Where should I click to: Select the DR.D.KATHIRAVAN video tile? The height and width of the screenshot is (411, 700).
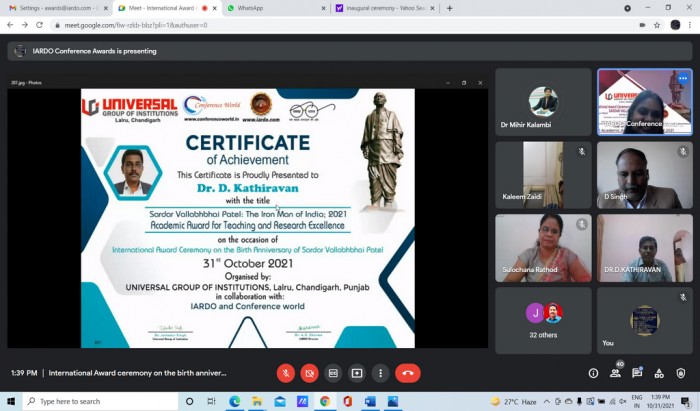[x=645, y=248]
